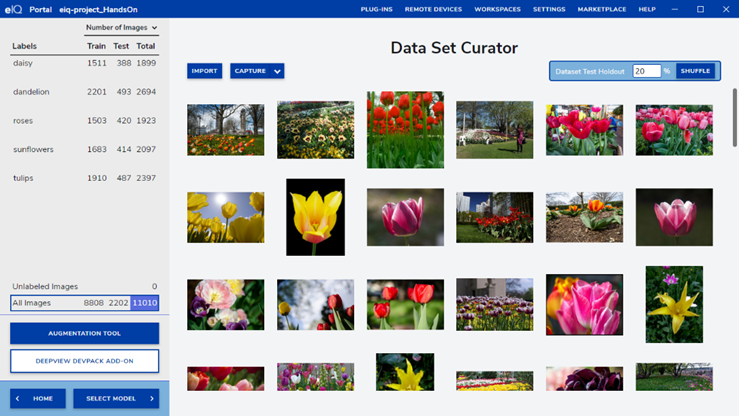Open the DeepView DevPack Add-On
The width and height of the screenshot is (739, 416).
[x=84, y=360]
